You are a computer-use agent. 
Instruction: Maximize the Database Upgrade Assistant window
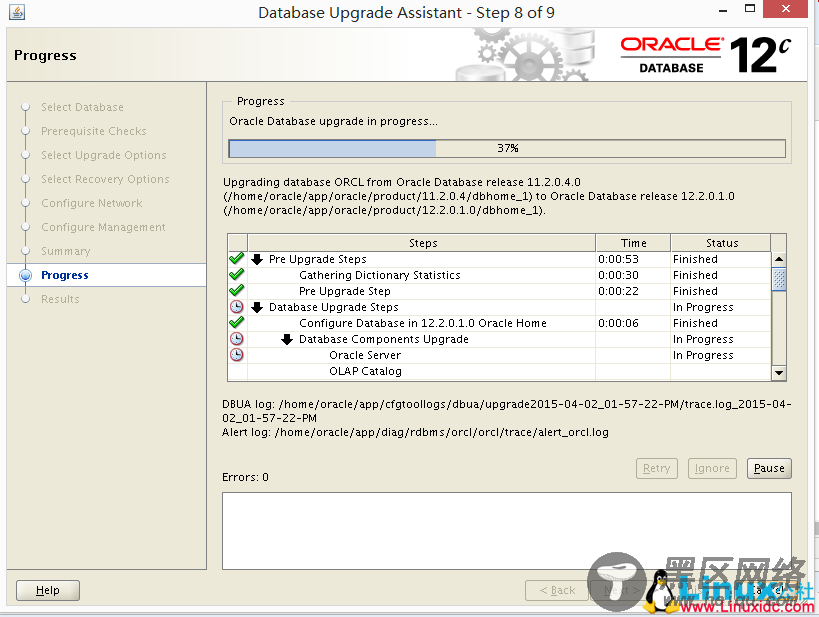coord(750,9)
